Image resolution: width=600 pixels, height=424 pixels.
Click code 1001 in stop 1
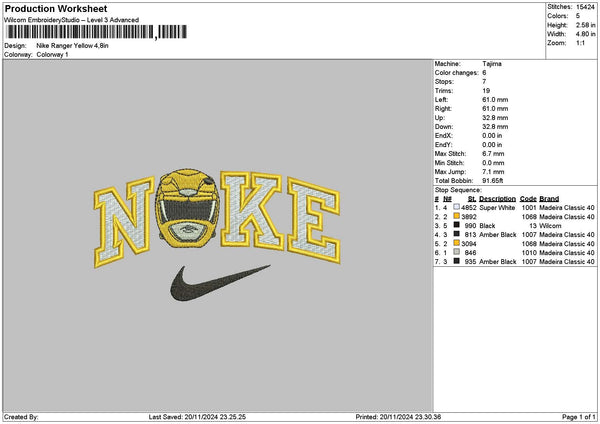[529, 208]
